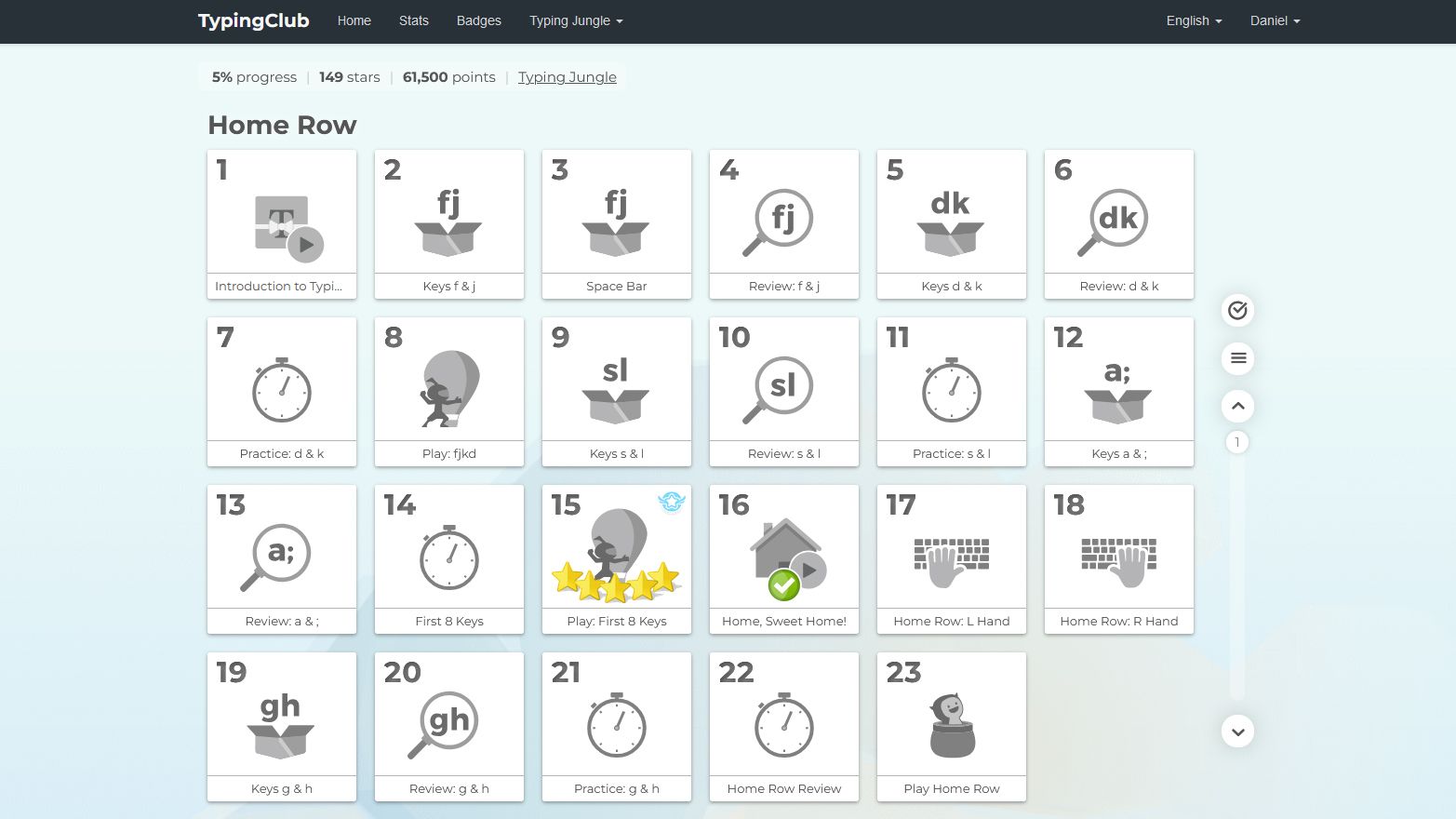Go to the Stats page
The width and height of the screenshot is (1456, 819).
(414, 20)
